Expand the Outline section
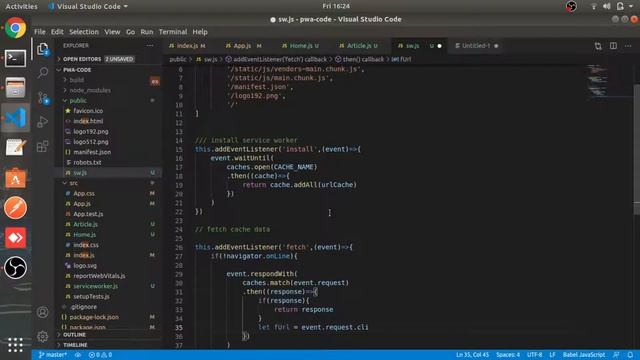The height and width of the screenshot is (360, 640). click(x=108, y=335)
